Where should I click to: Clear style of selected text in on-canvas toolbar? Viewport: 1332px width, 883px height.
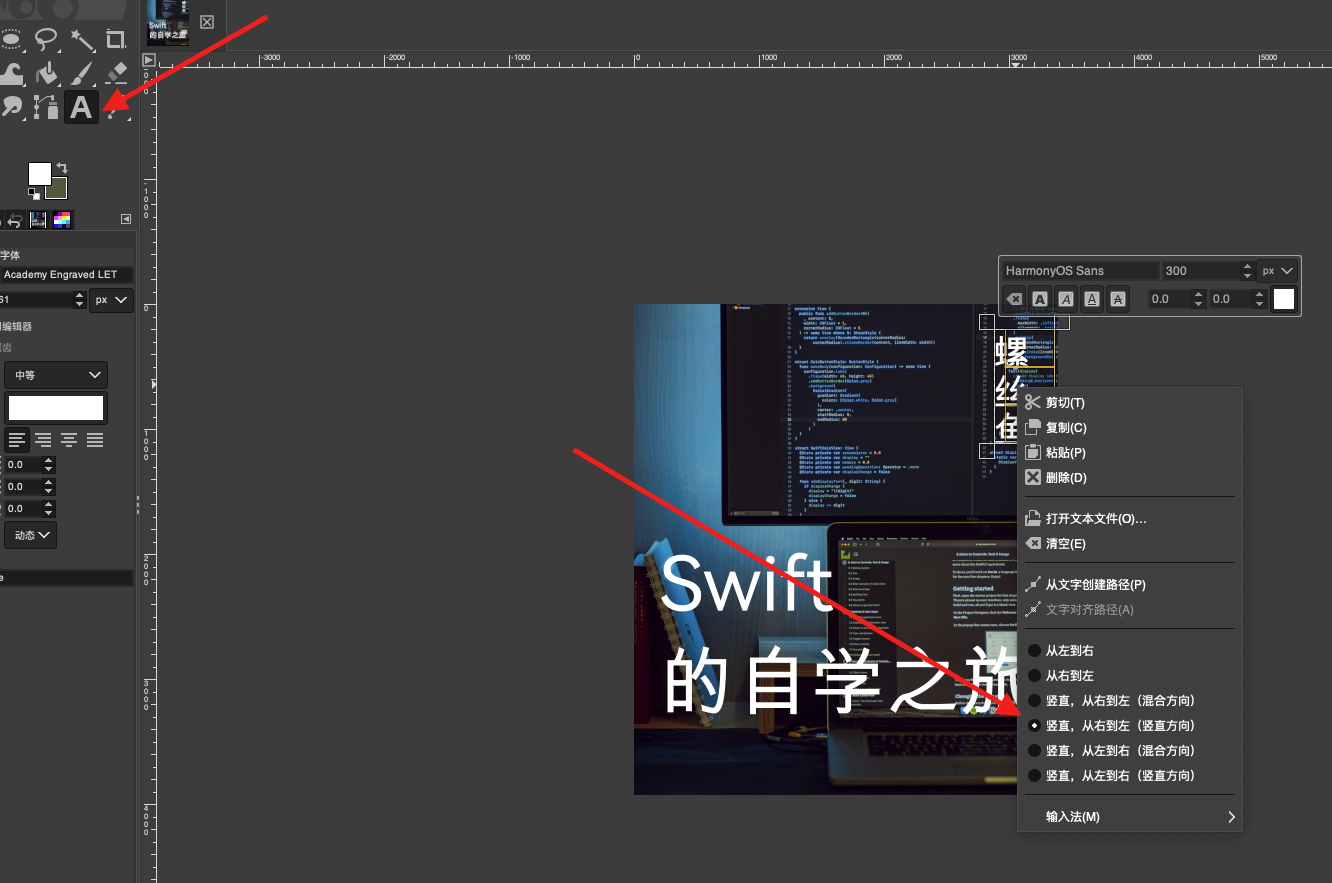pos(1013,299)
